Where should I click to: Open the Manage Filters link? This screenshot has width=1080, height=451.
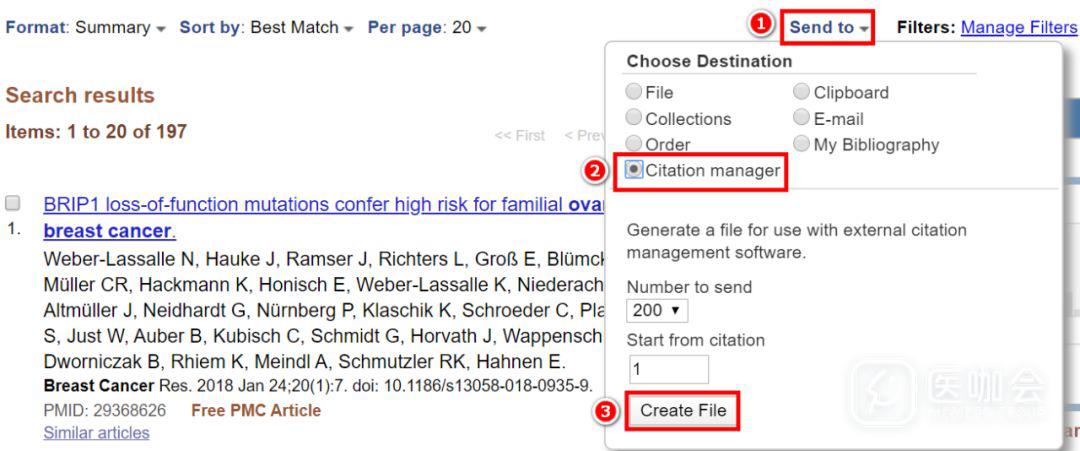1019,28
